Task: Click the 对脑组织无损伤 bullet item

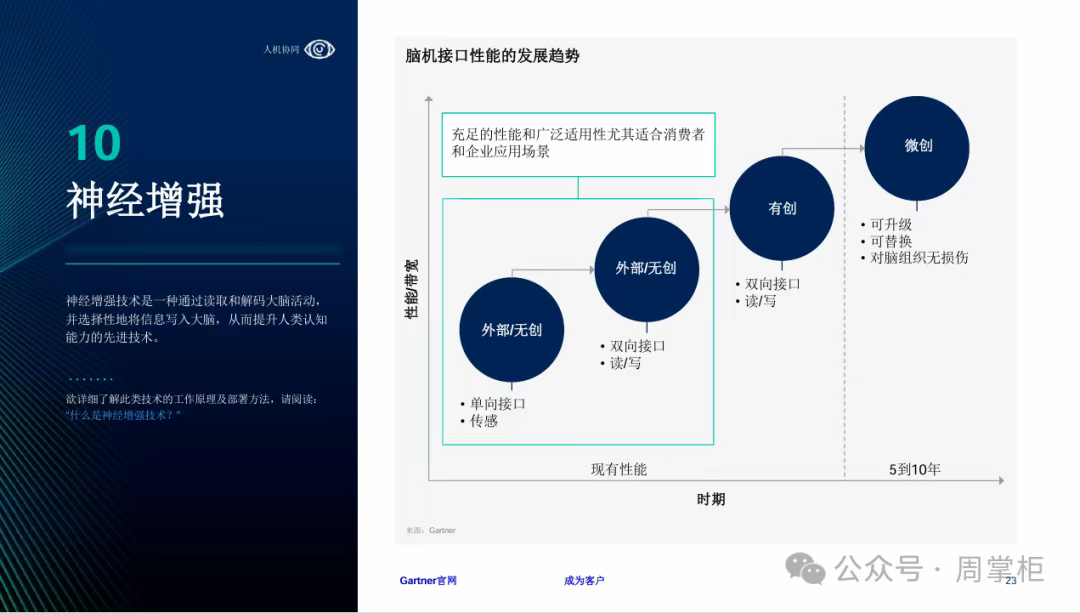Action: click(918, 258)
